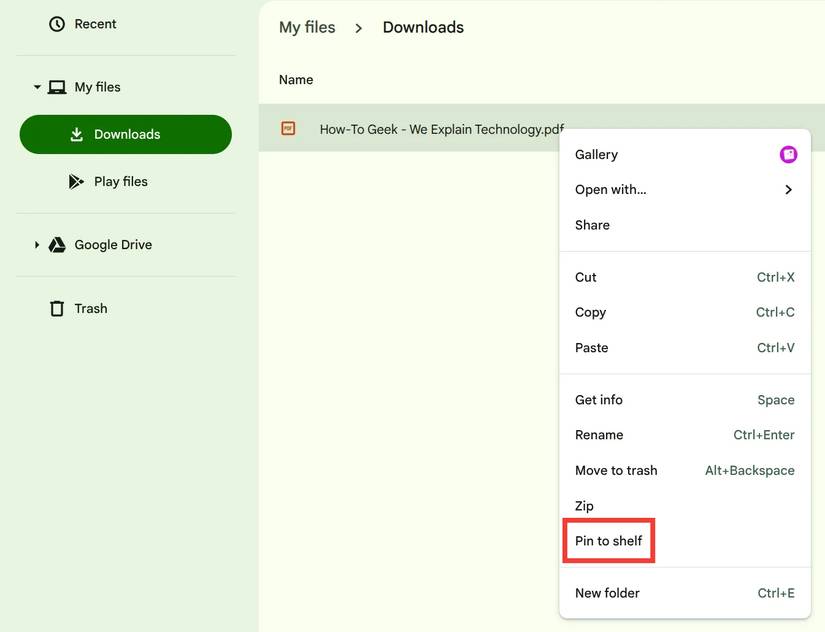Collapse the My files tree
The height and width of the screenshot is (632, 825).
click(36, 86)
